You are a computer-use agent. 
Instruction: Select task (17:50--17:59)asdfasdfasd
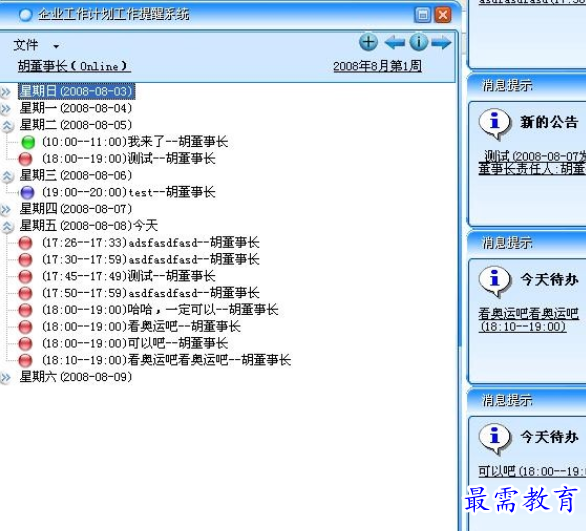(x=150, y=293)
